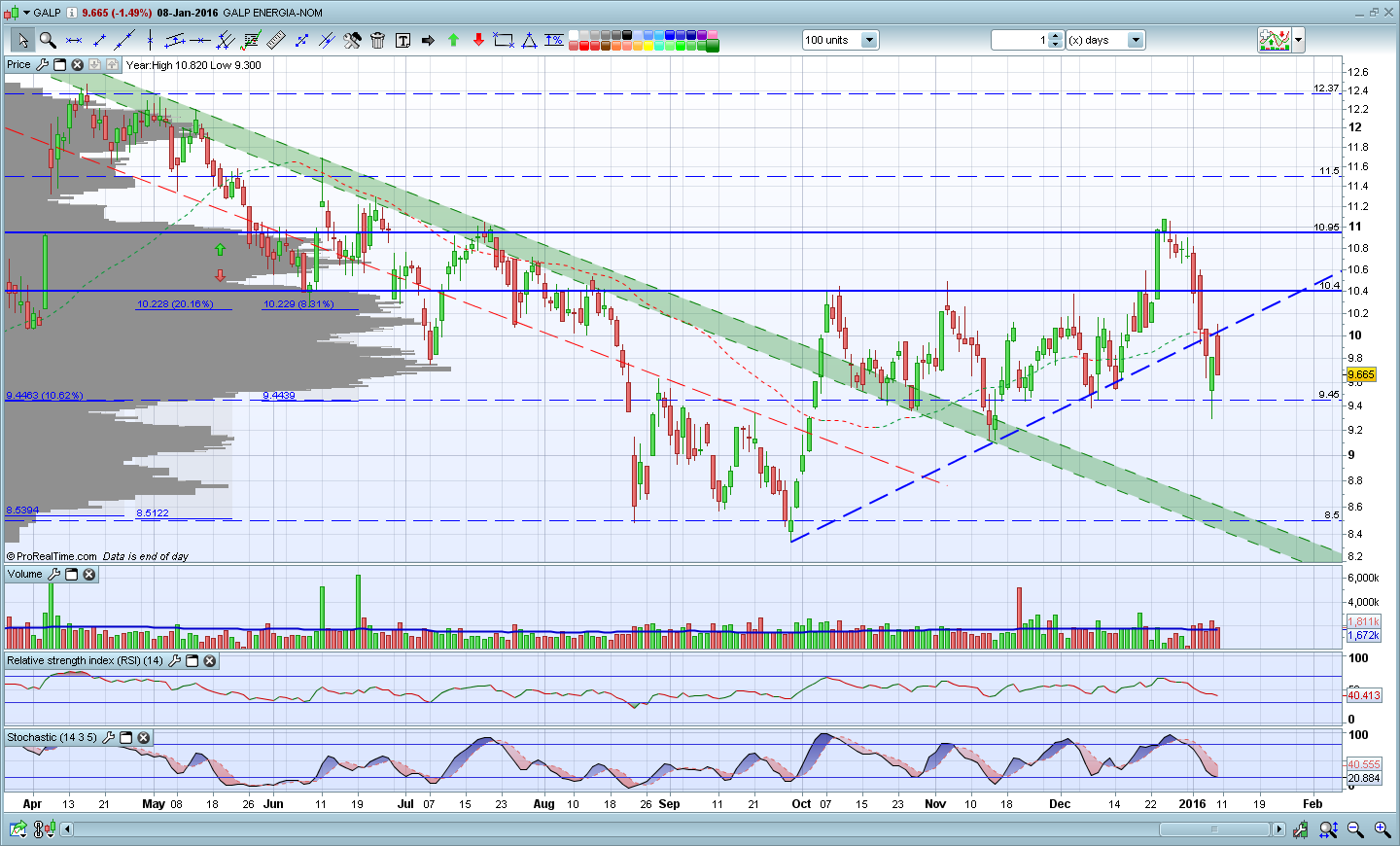Choose the percentage change measurement tool
Viewport: 1400px width, 846px height.
(x=554, y=40)
